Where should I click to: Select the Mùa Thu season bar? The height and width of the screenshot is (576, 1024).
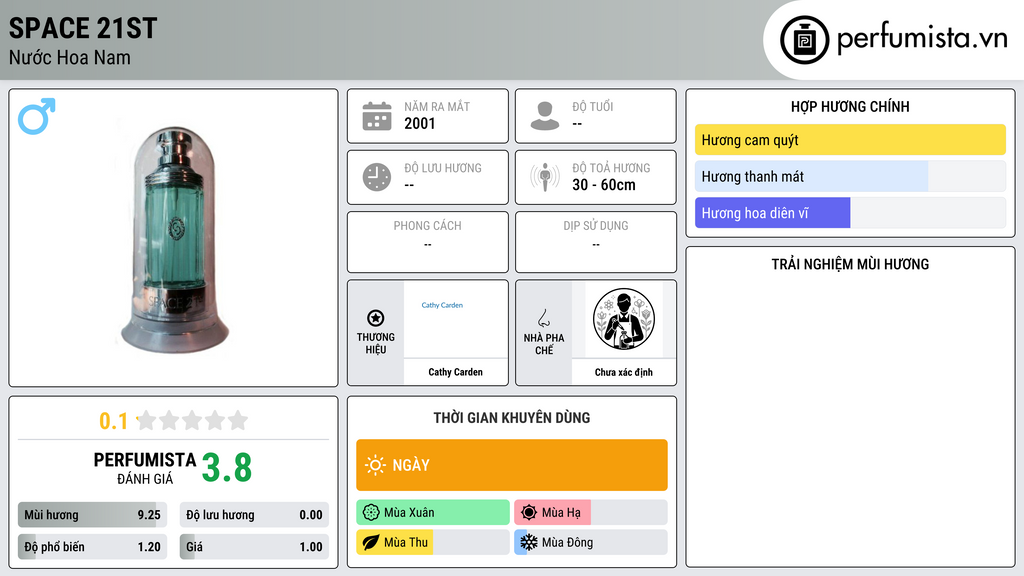coord(433,542)
